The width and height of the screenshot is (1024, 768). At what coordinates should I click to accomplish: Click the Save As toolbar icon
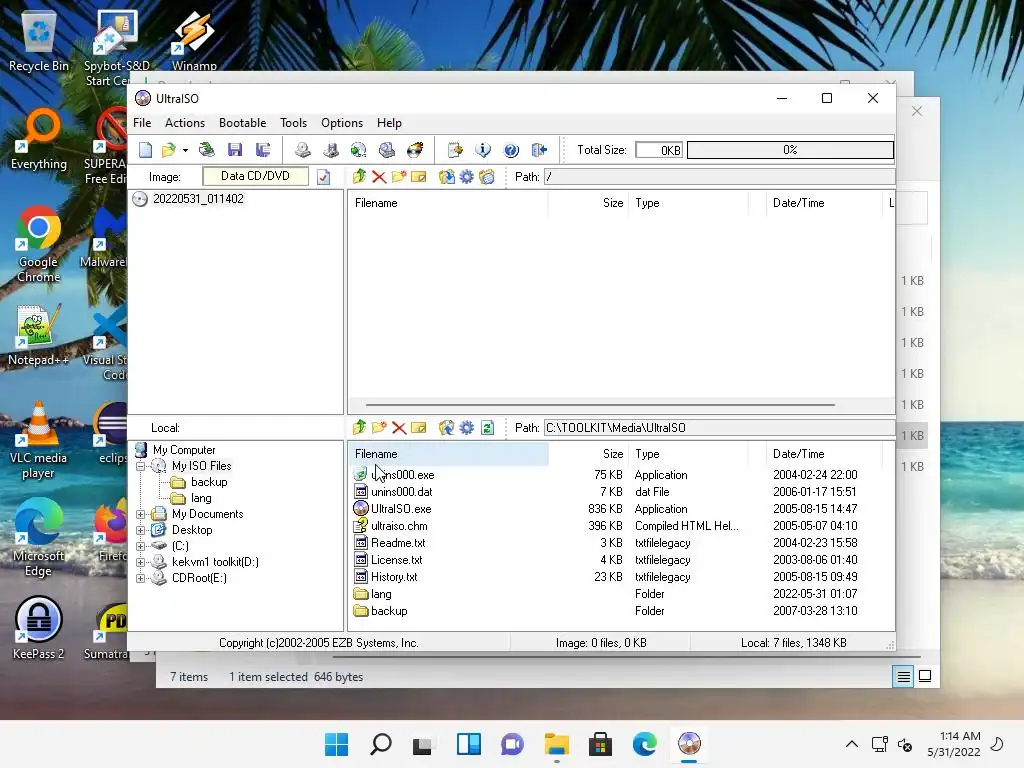pyautogui.click(x=263, y=150)
